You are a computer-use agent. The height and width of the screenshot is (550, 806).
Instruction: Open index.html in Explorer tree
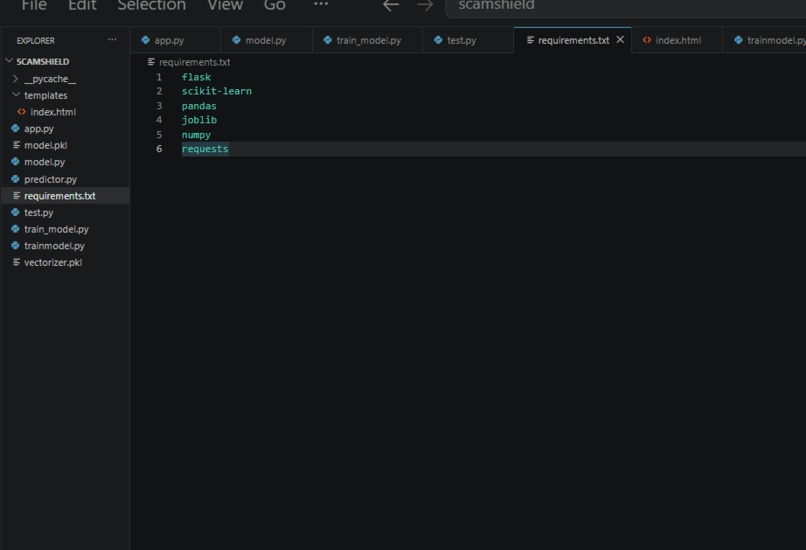coord(65,112)
